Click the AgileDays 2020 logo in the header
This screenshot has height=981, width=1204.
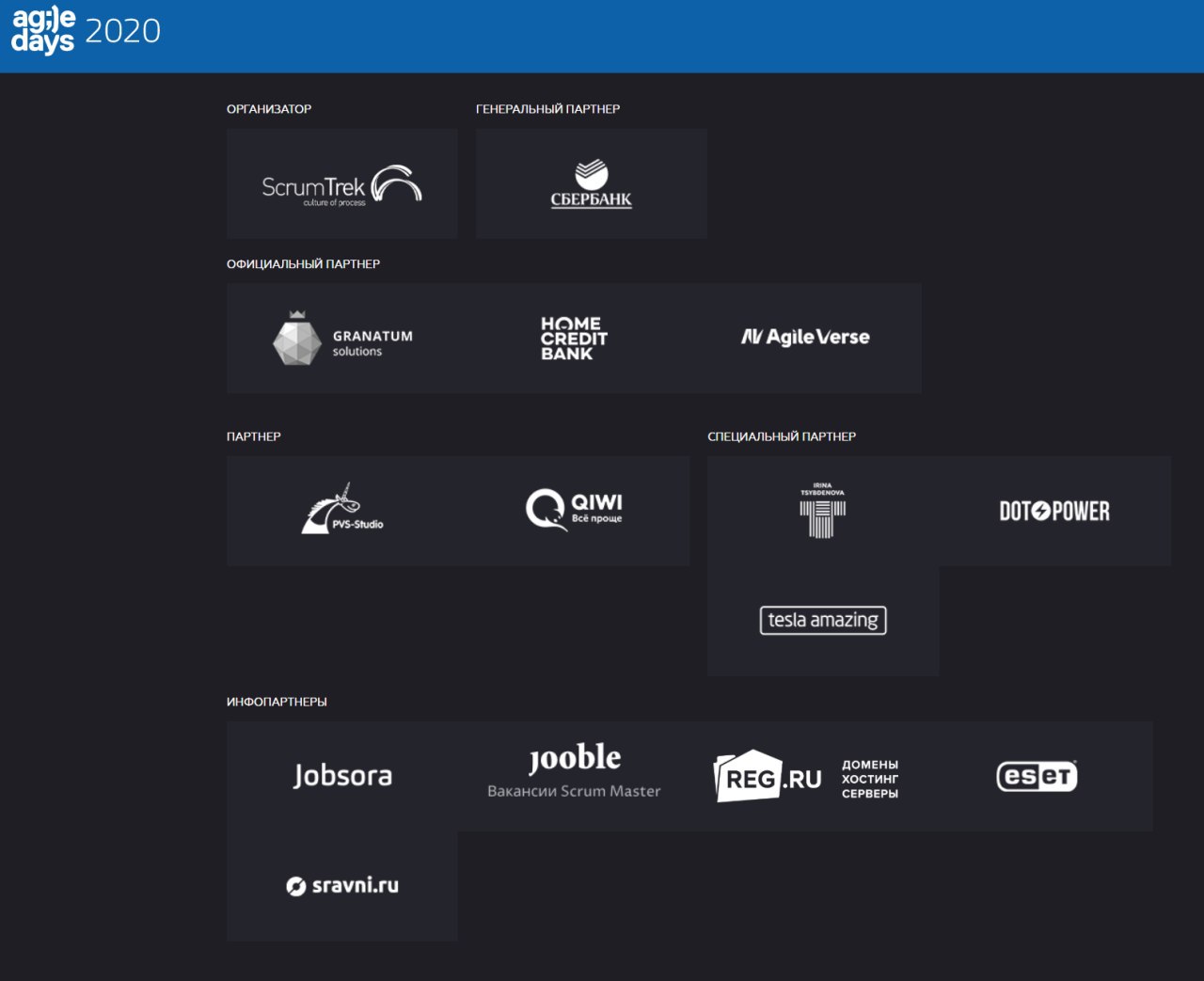(86, 31)
